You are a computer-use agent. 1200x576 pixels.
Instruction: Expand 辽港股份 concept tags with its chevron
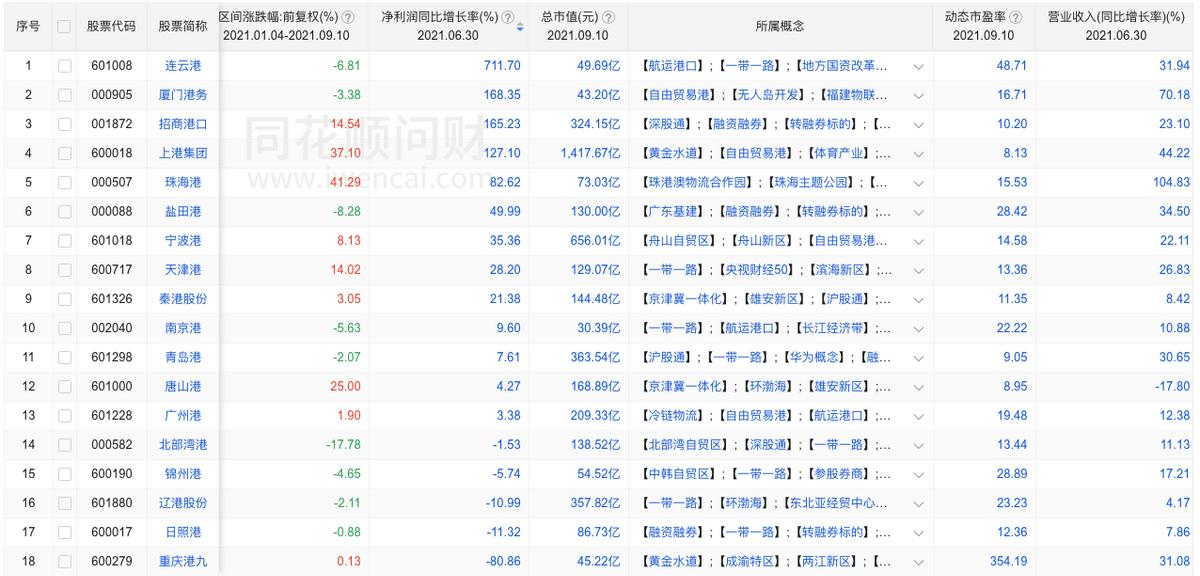[917, 501]
